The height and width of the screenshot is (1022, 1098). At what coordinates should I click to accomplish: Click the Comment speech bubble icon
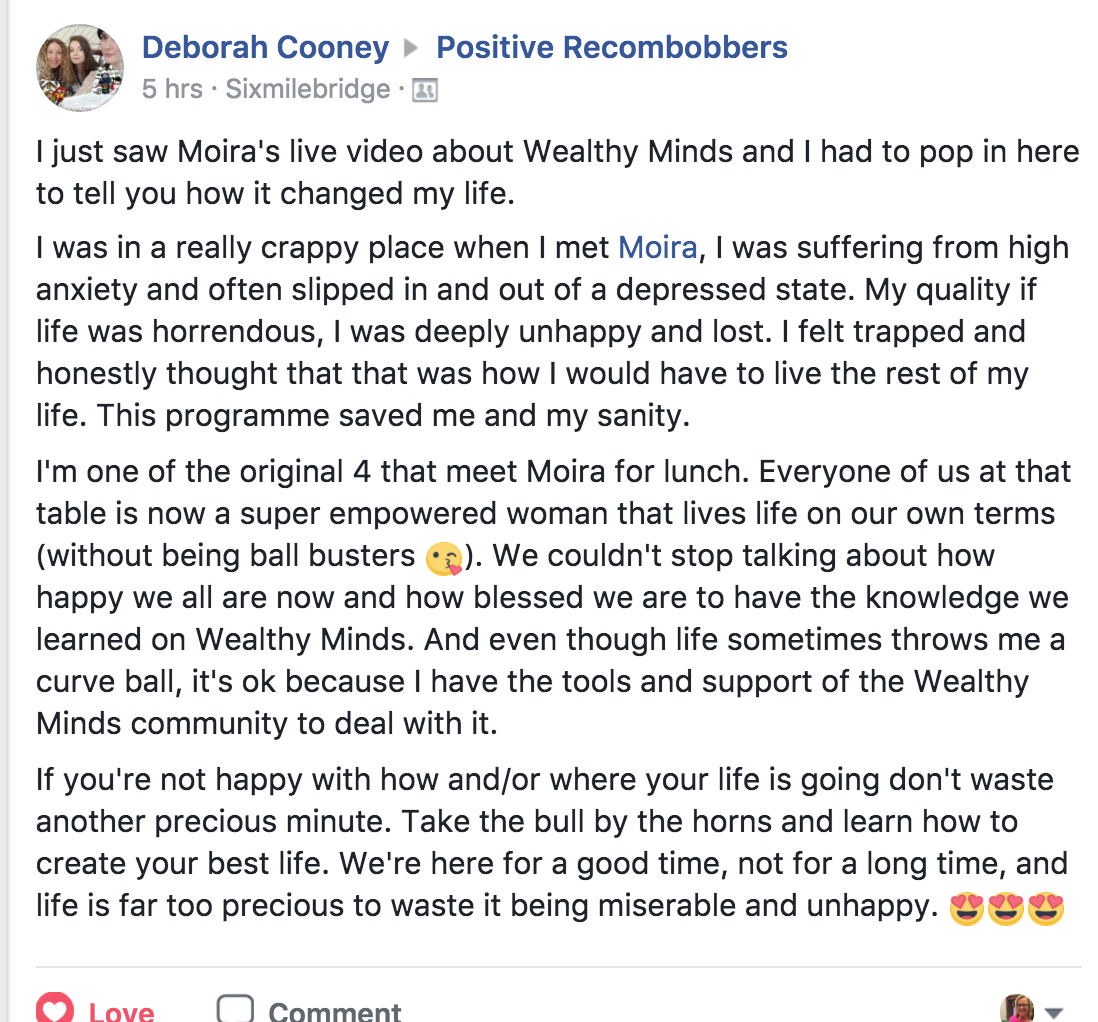(235, 1008)
